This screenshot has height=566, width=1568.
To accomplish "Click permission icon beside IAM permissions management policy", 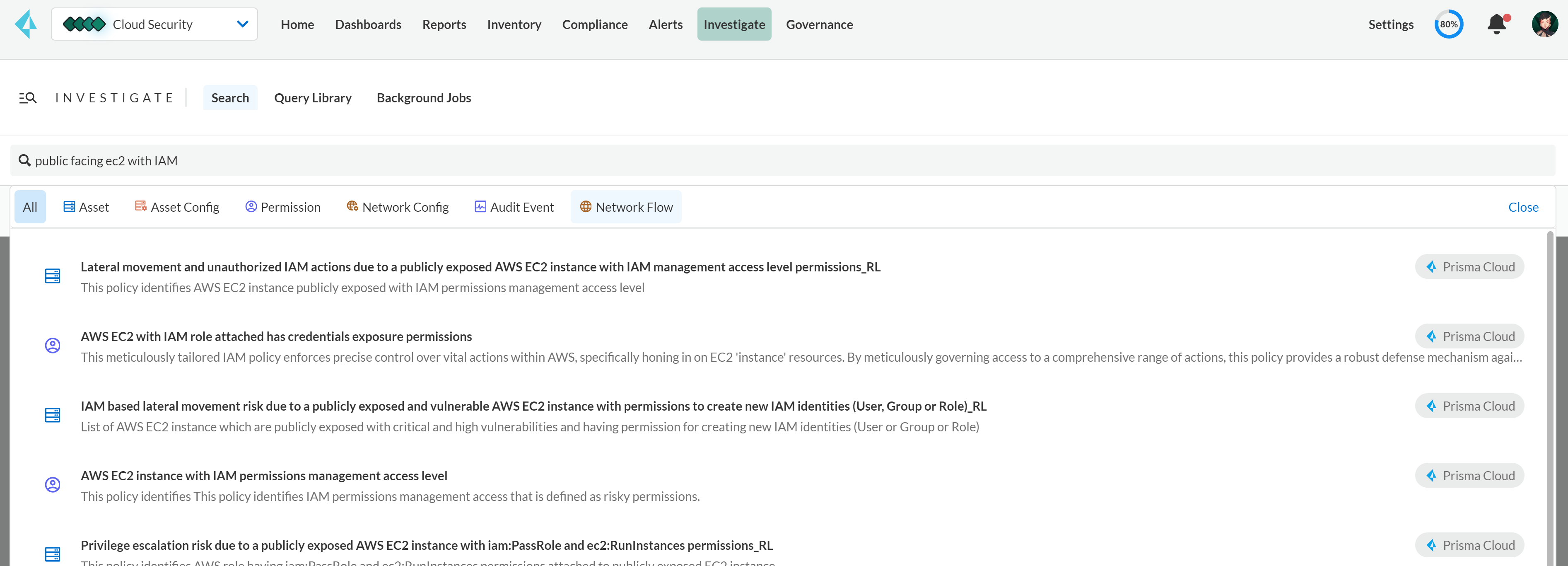I will coord(53,484).
